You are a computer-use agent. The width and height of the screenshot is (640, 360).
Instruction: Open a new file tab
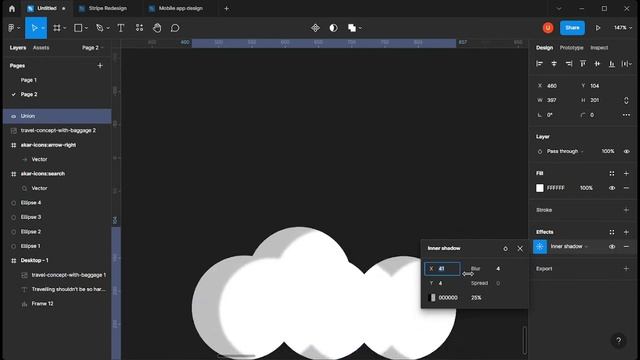pos(227,9)
